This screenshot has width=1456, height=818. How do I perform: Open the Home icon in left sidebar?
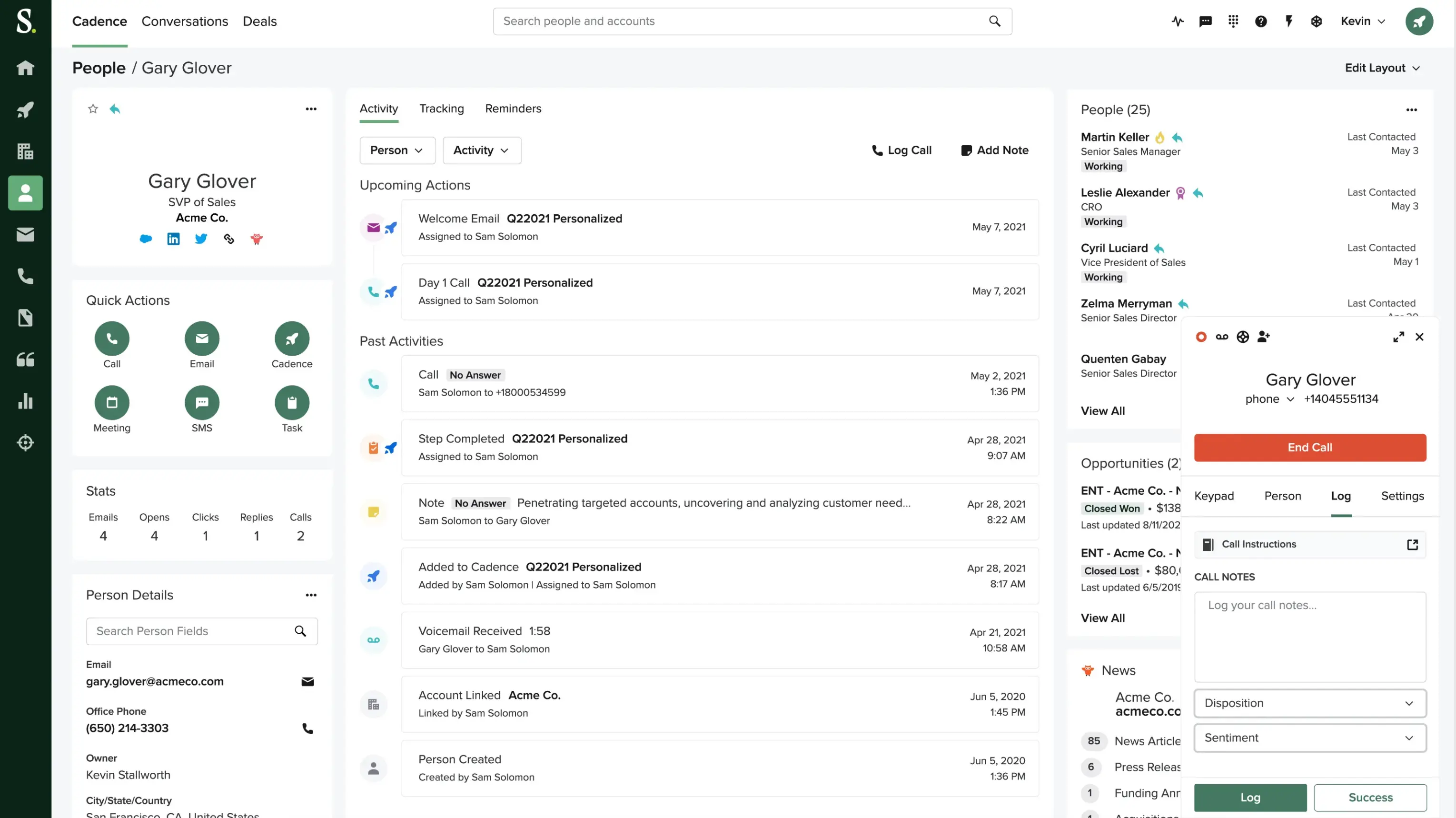pyautogui.click(x=25, y=68)
